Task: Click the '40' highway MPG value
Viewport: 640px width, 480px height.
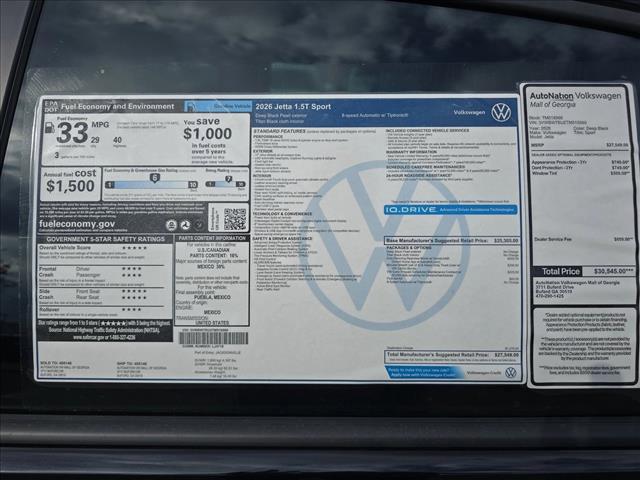Action: click(x=117, y=140)
